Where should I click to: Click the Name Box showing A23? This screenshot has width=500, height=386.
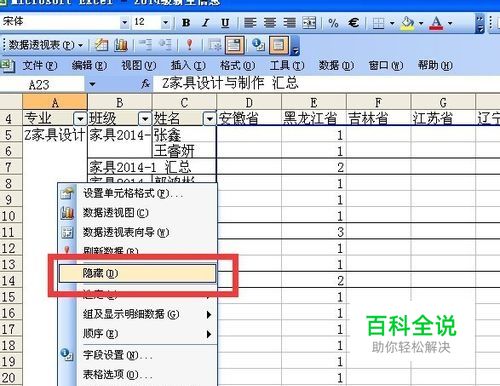pyautogui.click(x=42, y=84)
